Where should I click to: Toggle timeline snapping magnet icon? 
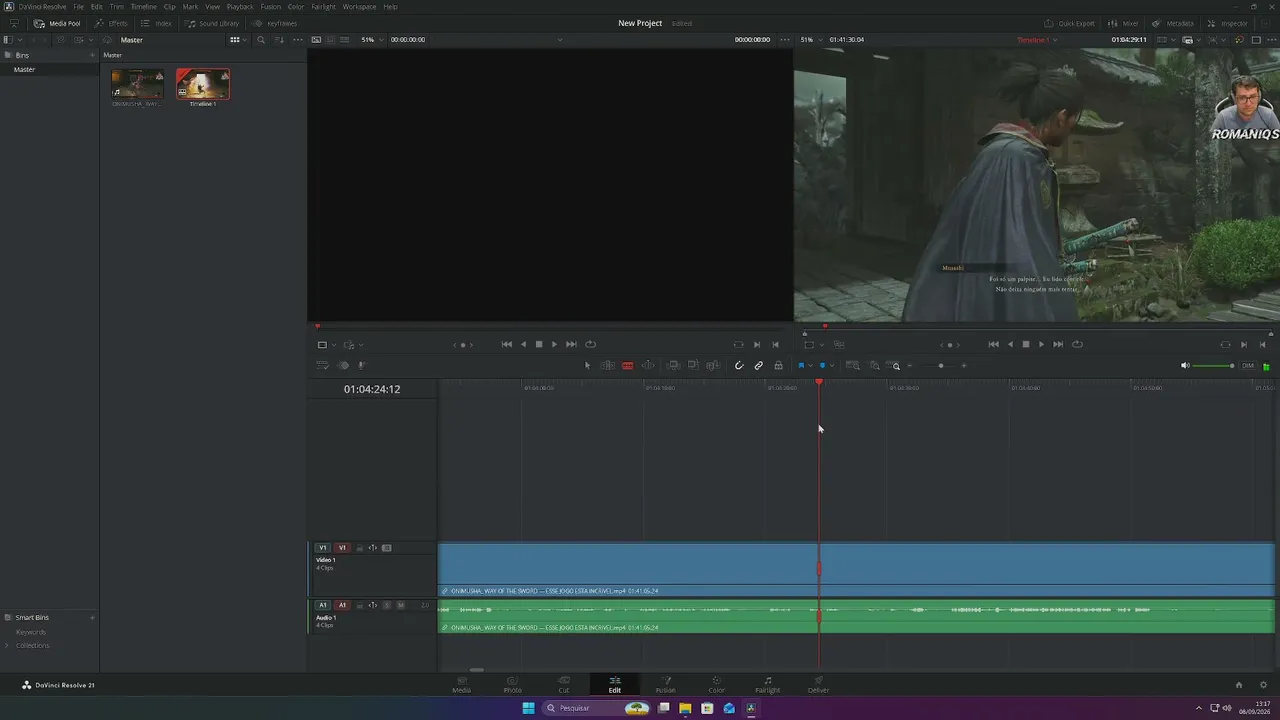[739, 366]
